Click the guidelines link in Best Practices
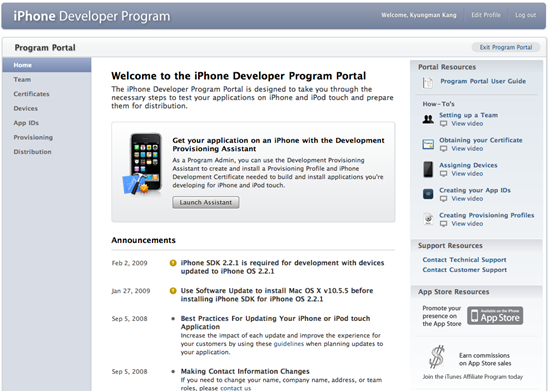The image size is (548, 391). [x=289, y=344]
